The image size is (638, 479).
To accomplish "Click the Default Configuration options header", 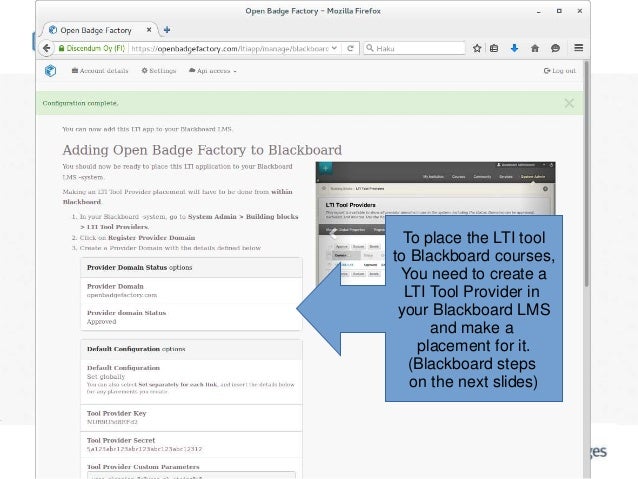I will (x=191, y=349).
